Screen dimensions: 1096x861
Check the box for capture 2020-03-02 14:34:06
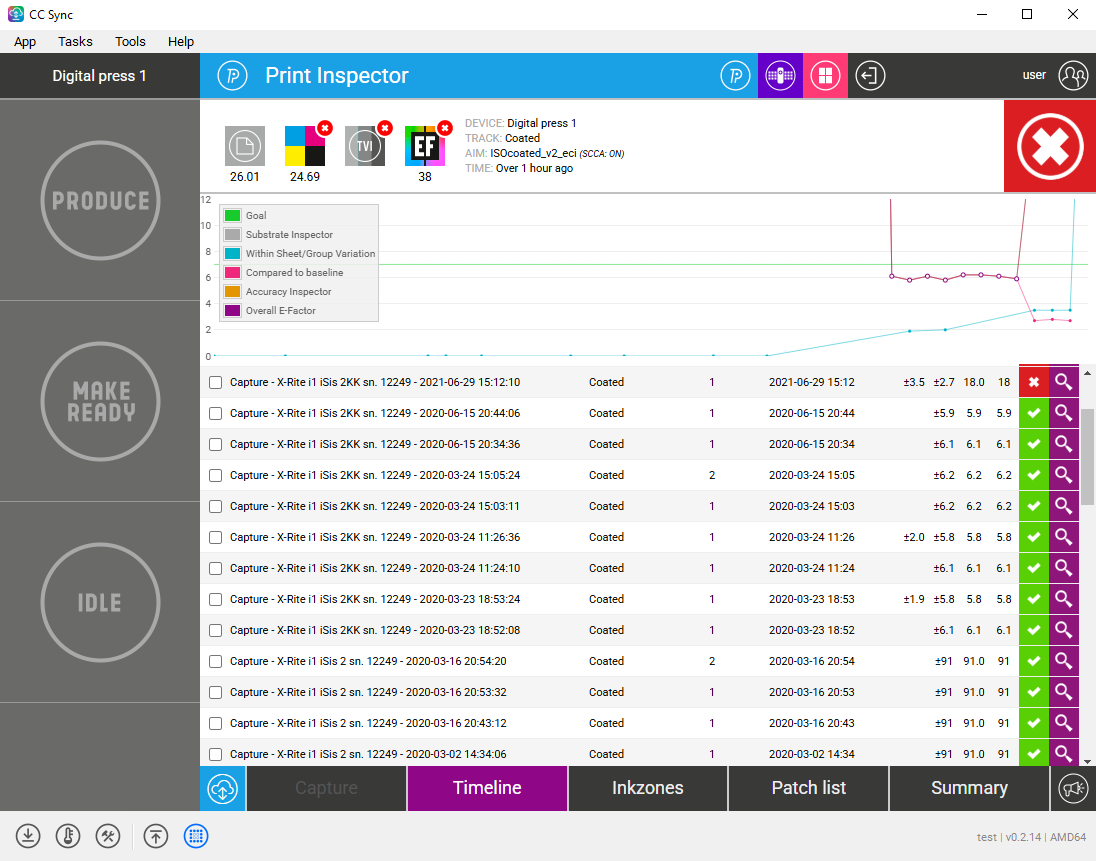coord(215,754)
